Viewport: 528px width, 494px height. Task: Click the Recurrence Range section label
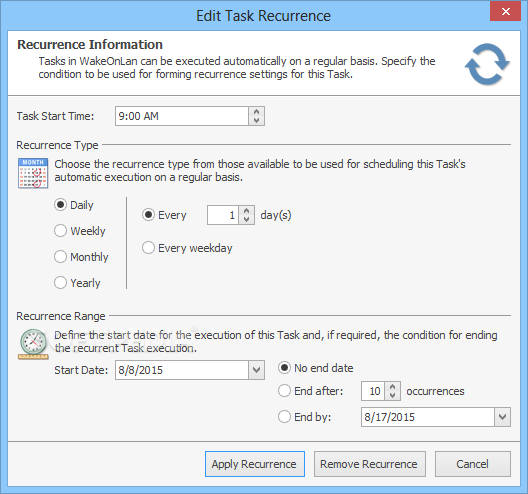tap(61, 316)
